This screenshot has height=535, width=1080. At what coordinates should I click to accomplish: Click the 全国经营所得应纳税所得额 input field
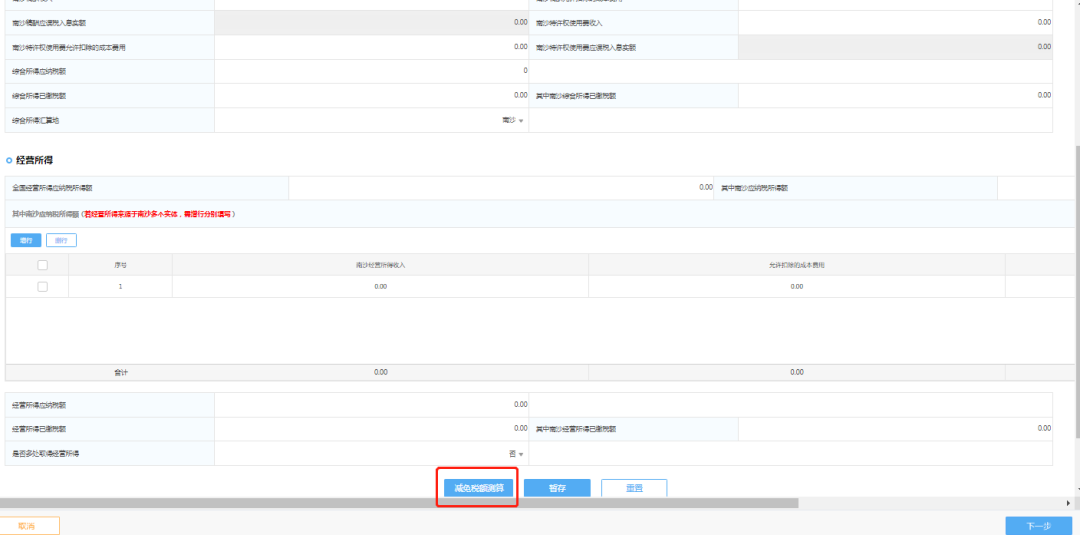click(x=501, y=188)
